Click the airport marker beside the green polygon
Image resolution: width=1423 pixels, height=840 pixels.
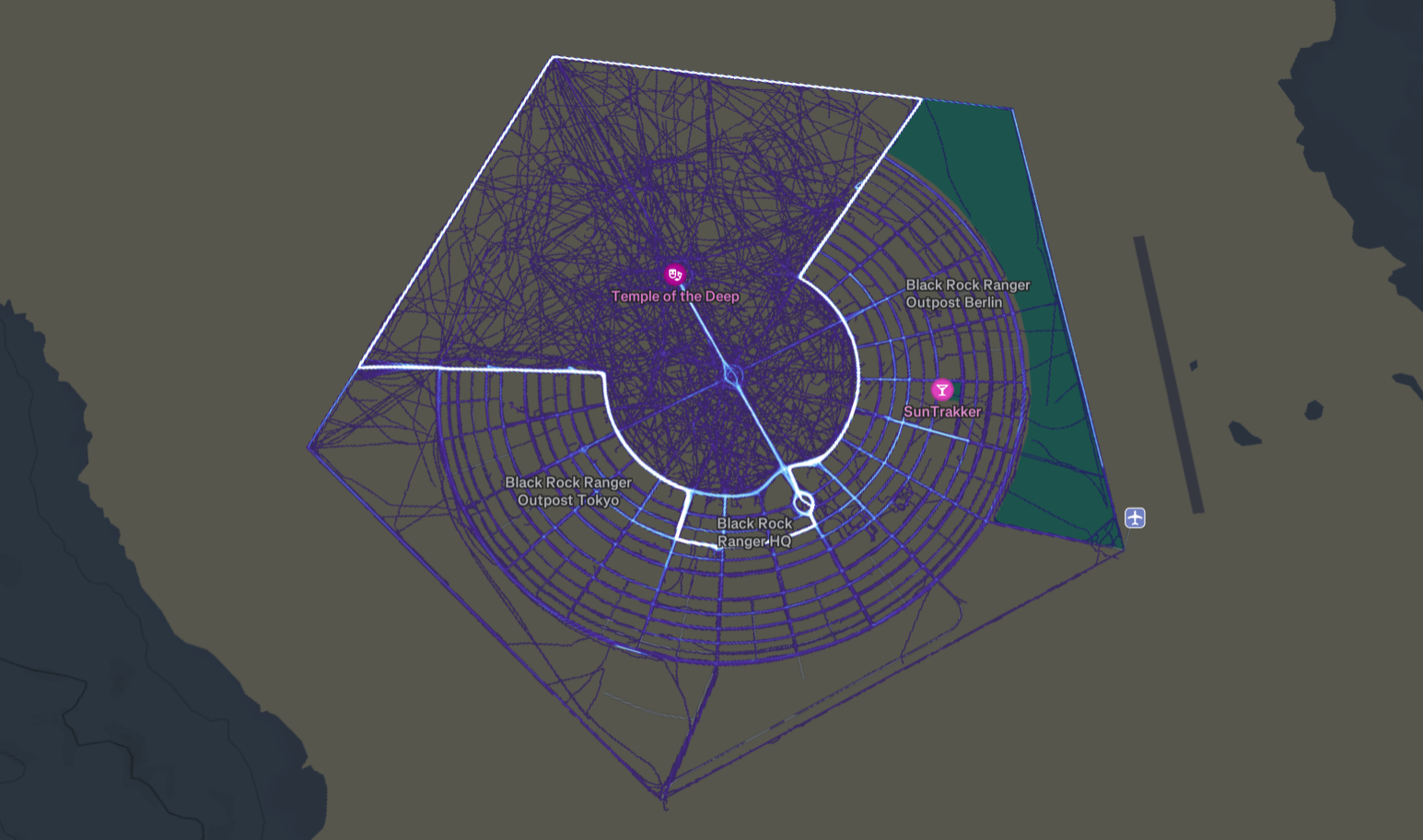pos(1134,519)
